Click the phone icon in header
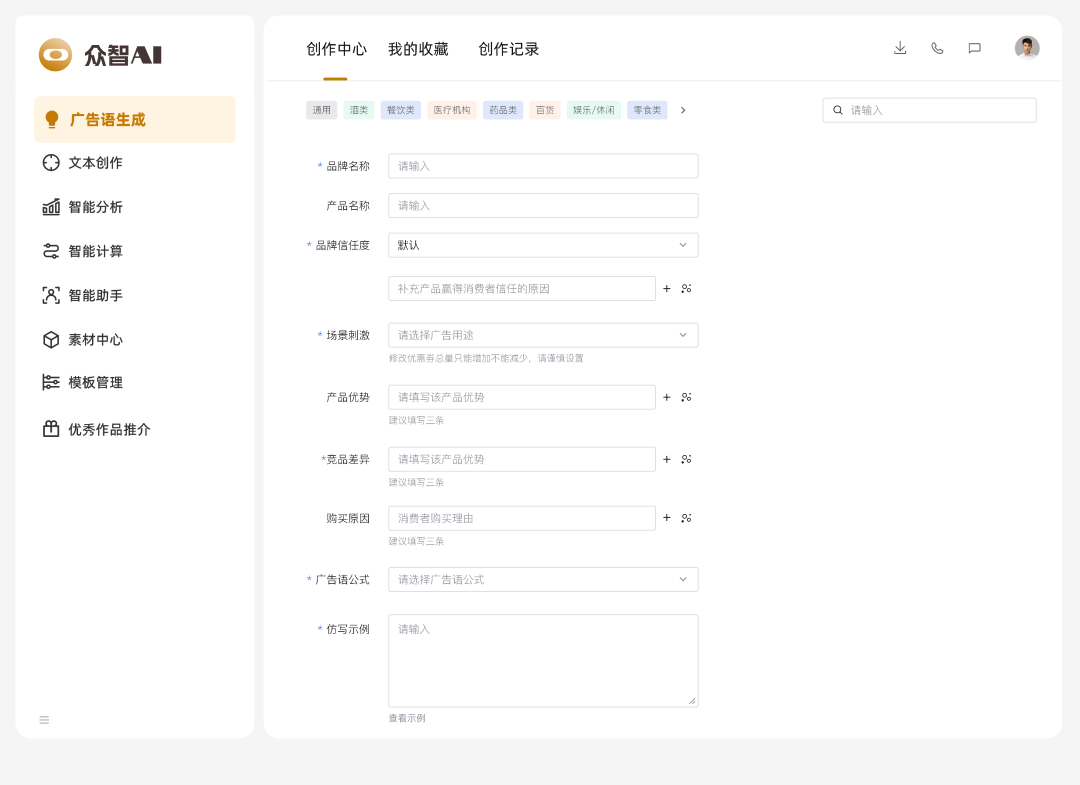1080x785 pixels. click(937, 48)
